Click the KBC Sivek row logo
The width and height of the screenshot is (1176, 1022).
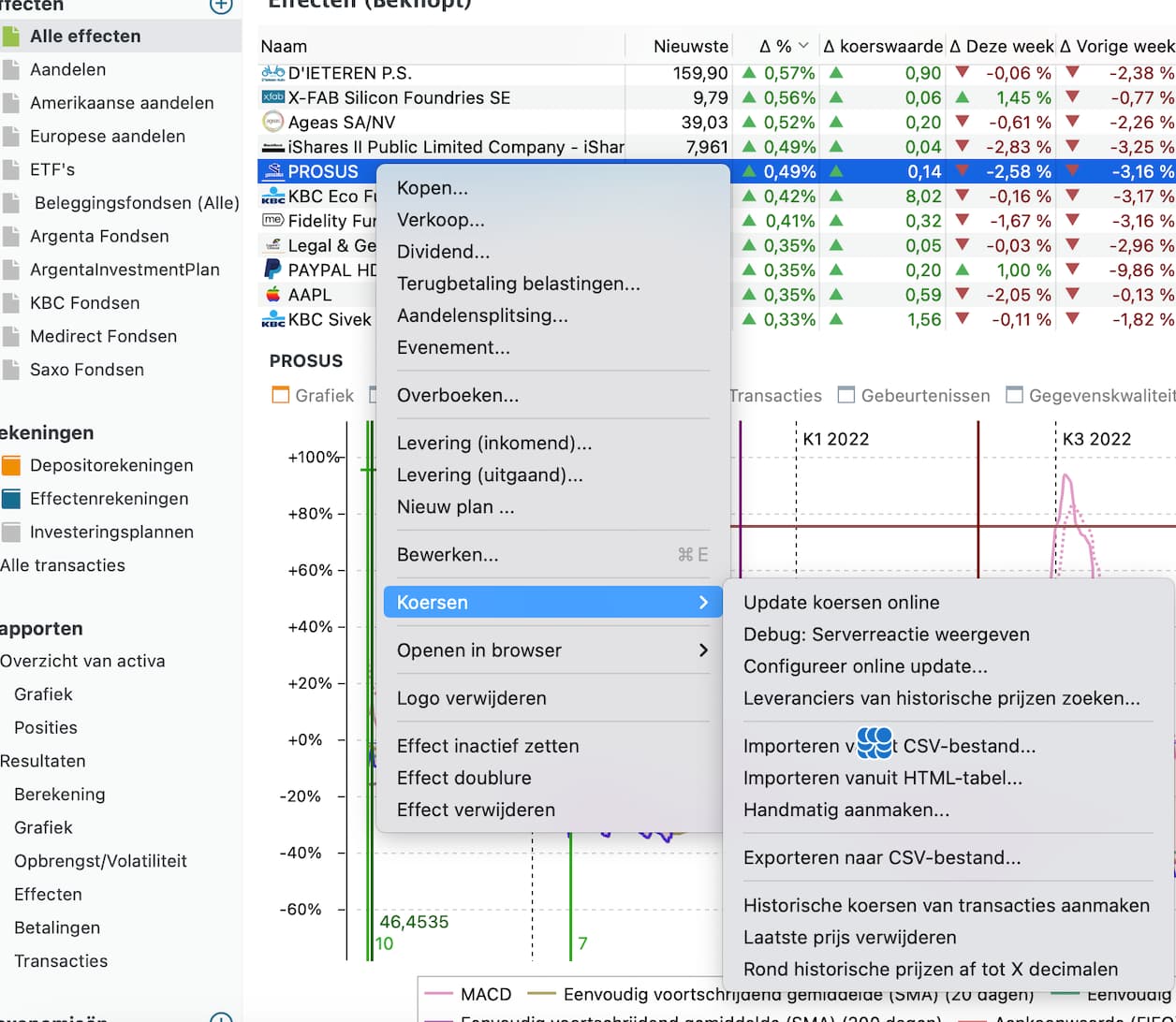click(272, 319)
